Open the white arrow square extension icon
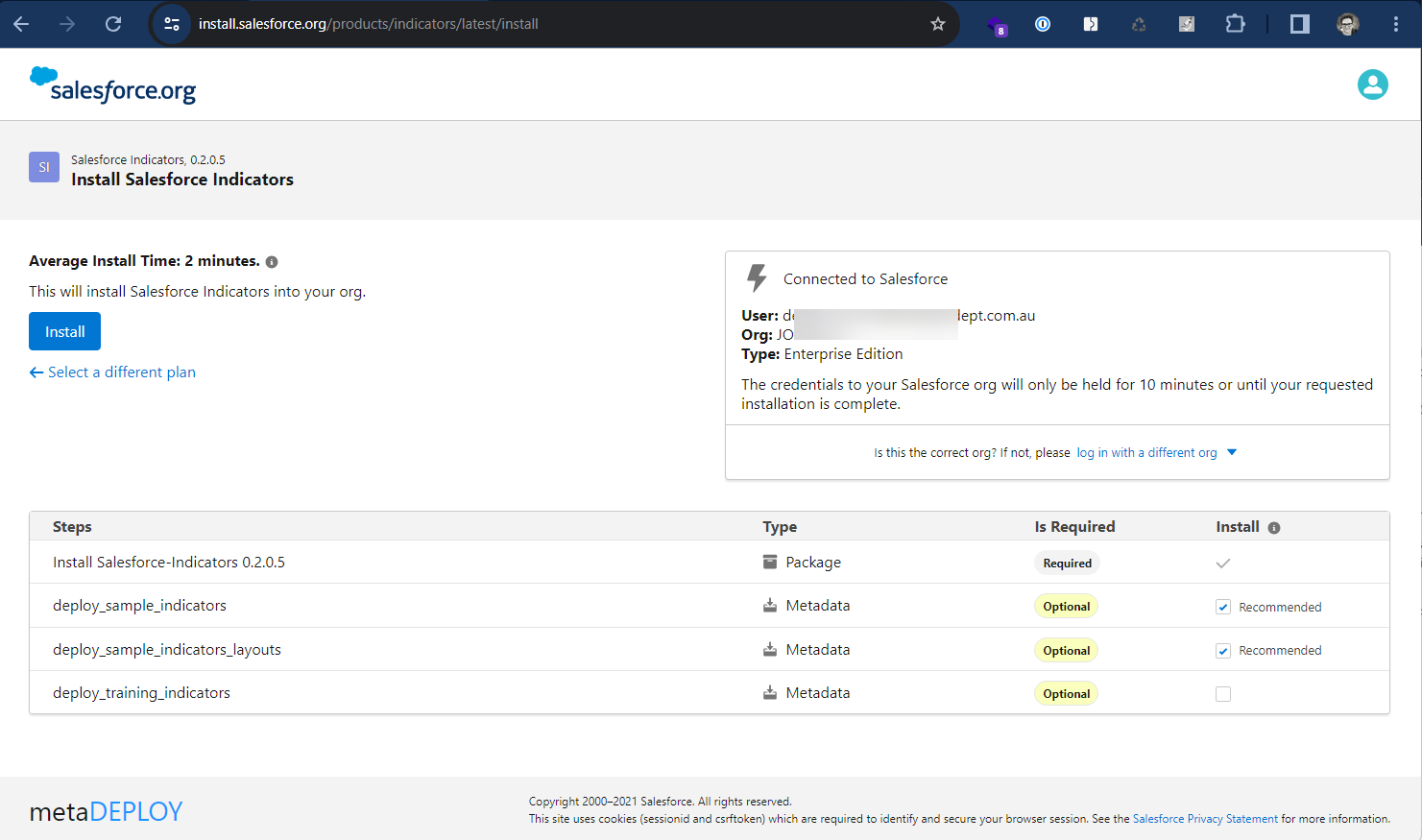The width and height of the screenshot is (1422, 840). (1091, 24)
